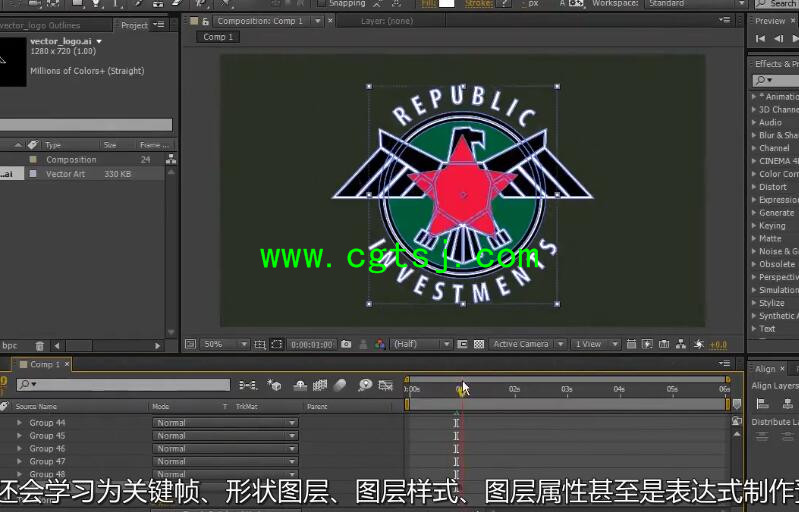Select Comp 1 timeline tab
Viewport: 799px width, 512px height.
click(45, 364)
